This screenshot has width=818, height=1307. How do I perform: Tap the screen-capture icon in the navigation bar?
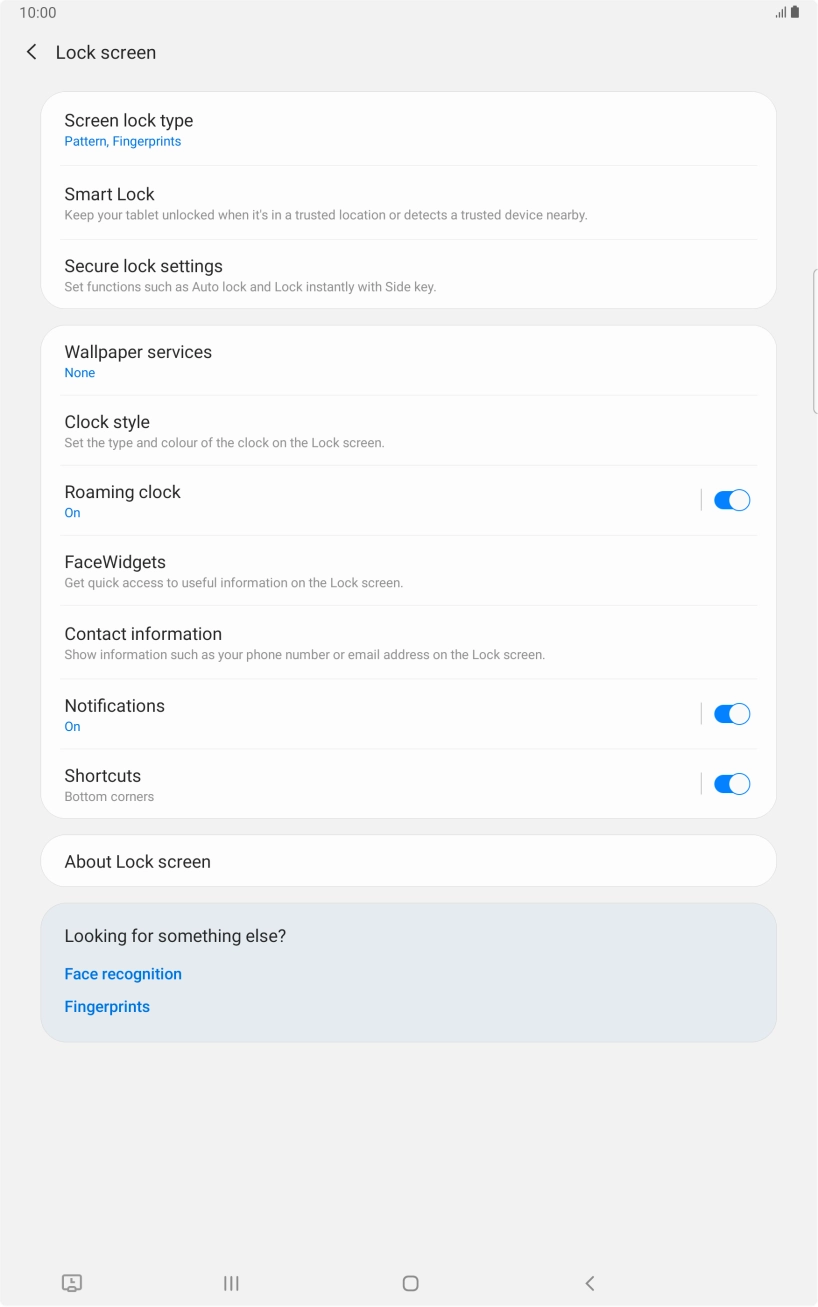point(72,1283)
